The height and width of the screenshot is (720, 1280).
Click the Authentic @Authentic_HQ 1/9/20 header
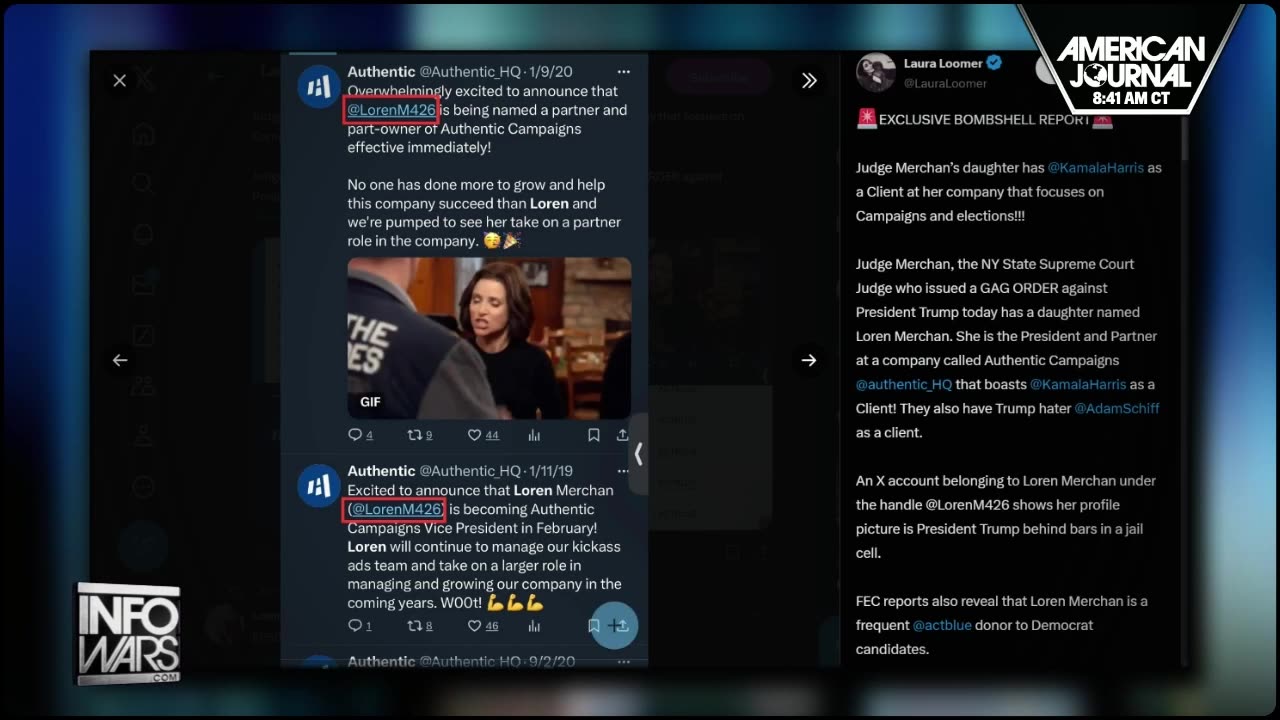460,72
